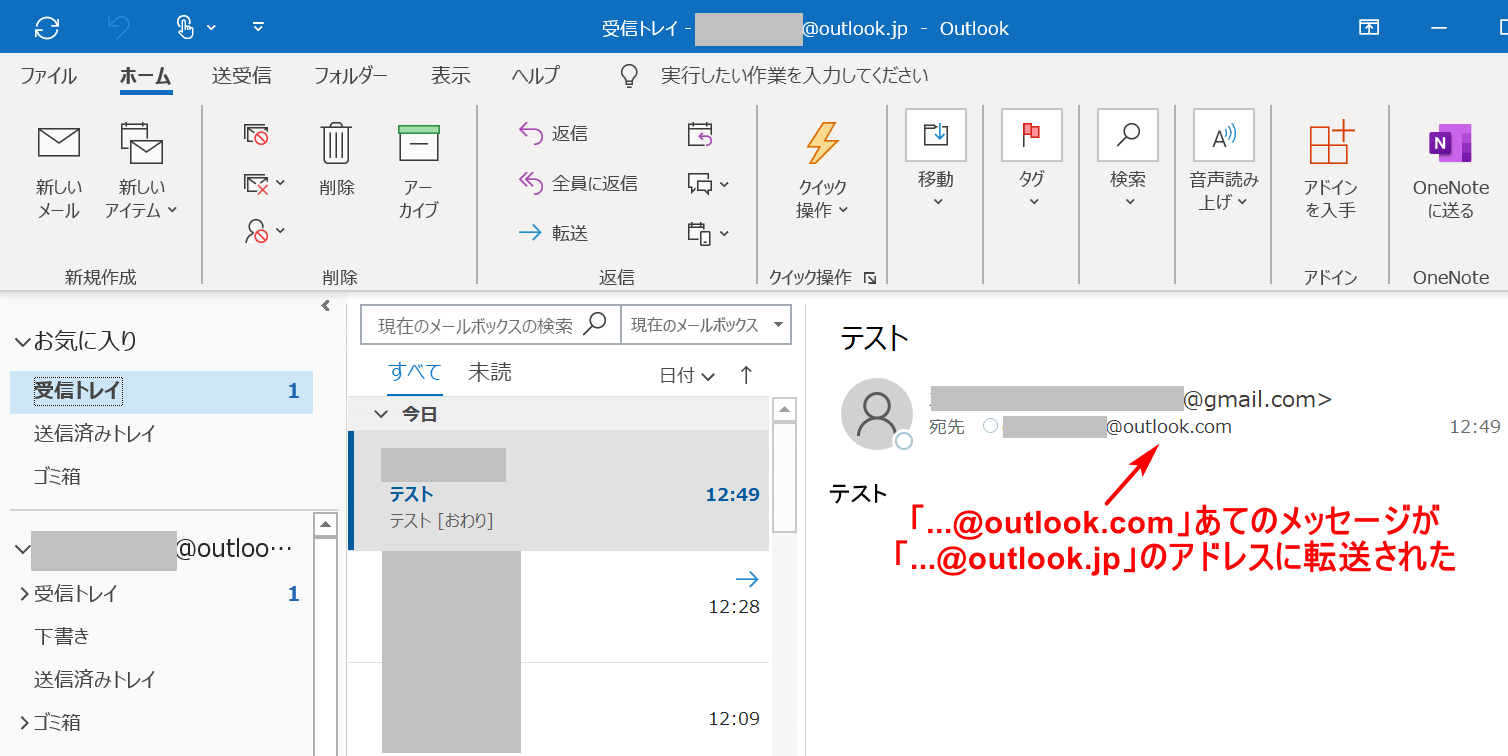The height and width of the screenshot is (756, 1508).
Task: Click the New Mail envelope icon
Action: (59, 143)
